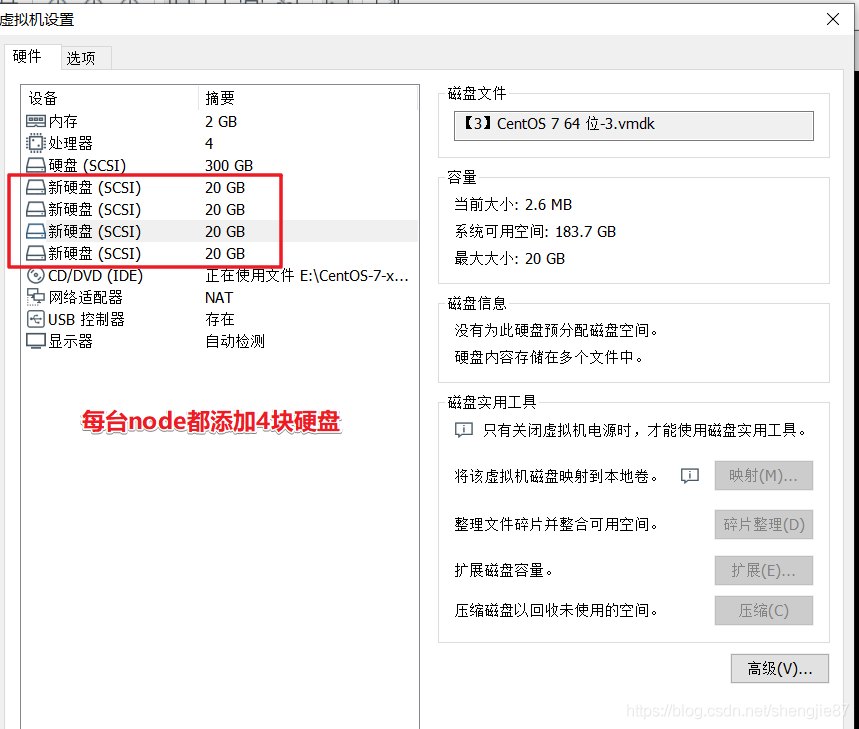The width and height of the screenshot is (859, 729).
Task: Select the 硬盘 (SCSI) row label
Action: click(87, 165)
